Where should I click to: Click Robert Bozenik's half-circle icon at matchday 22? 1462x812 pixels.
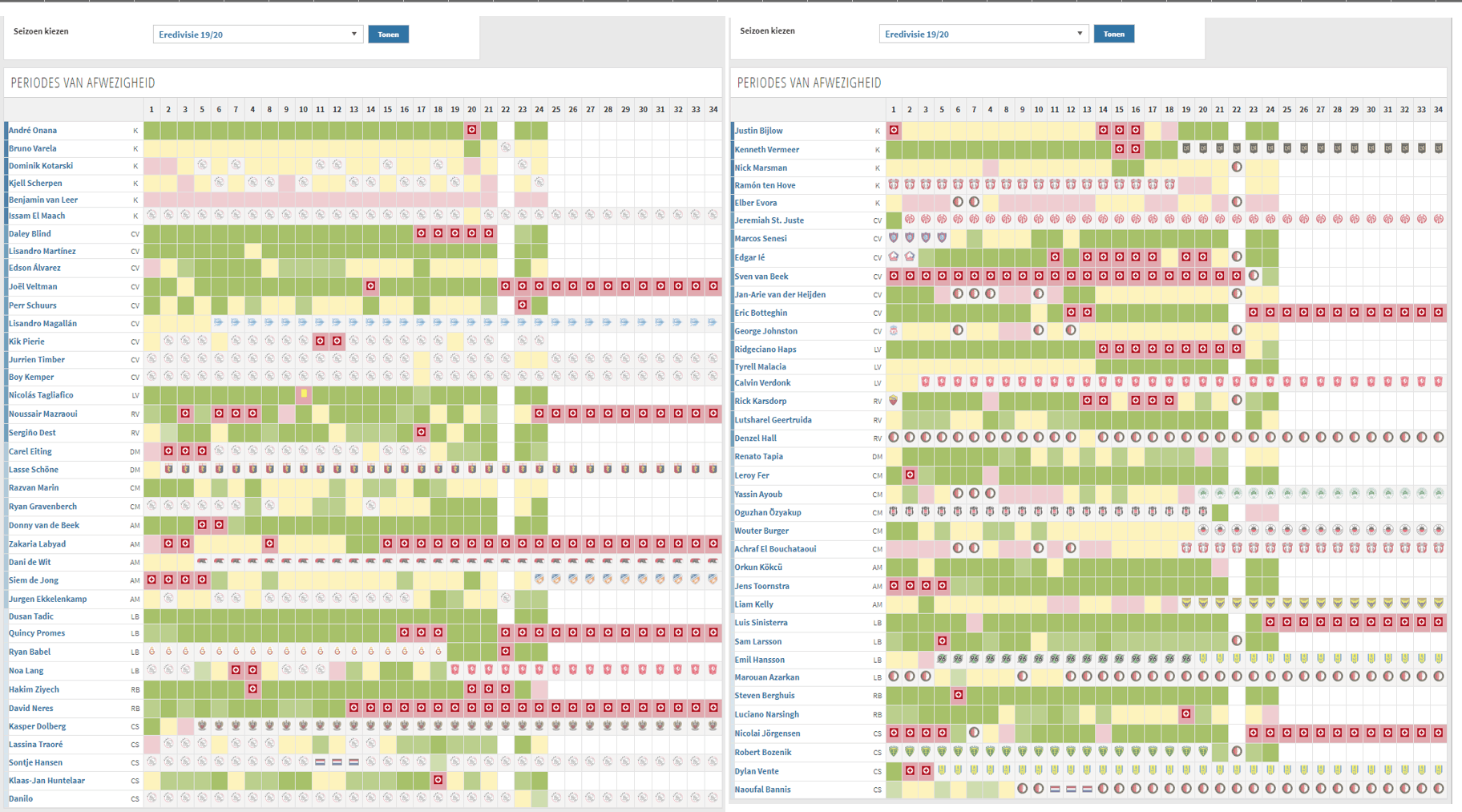click(1237, 752)
